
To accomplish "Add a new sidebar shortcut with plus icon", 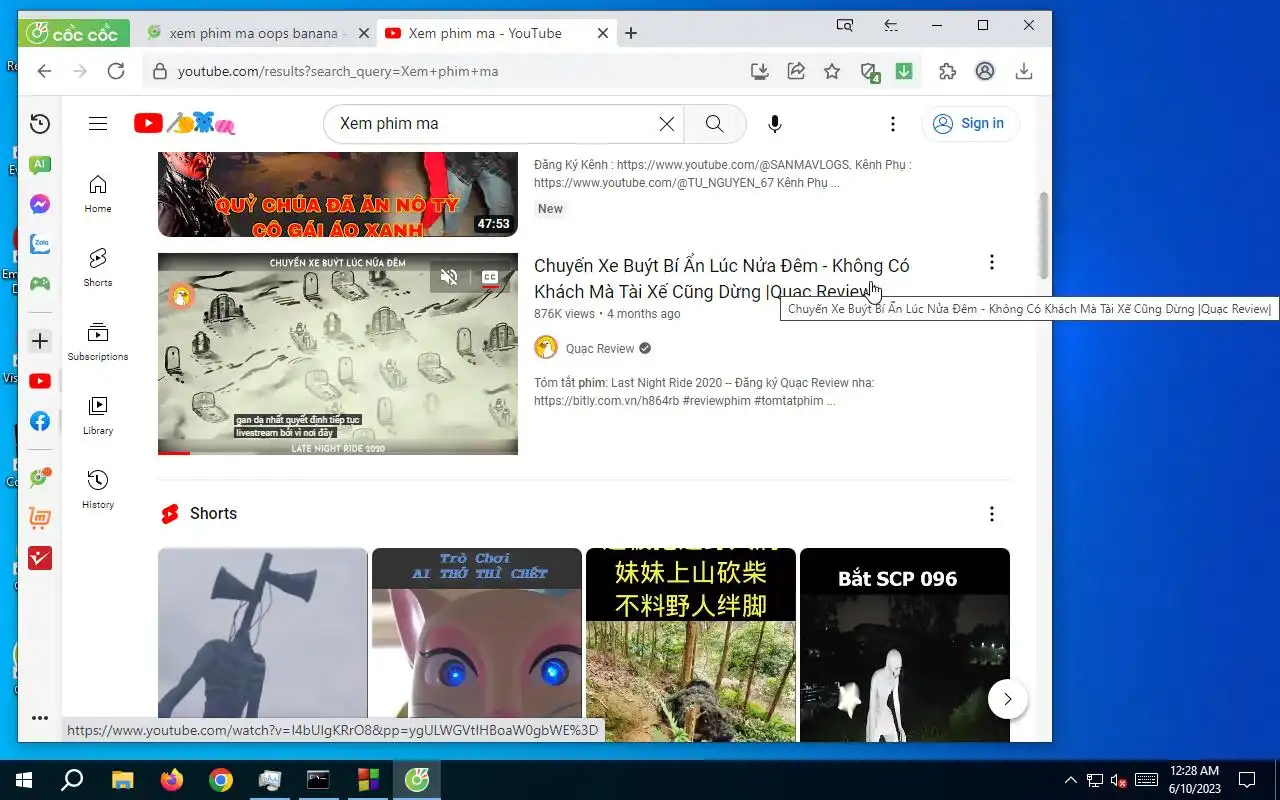I will click(40, 341).
